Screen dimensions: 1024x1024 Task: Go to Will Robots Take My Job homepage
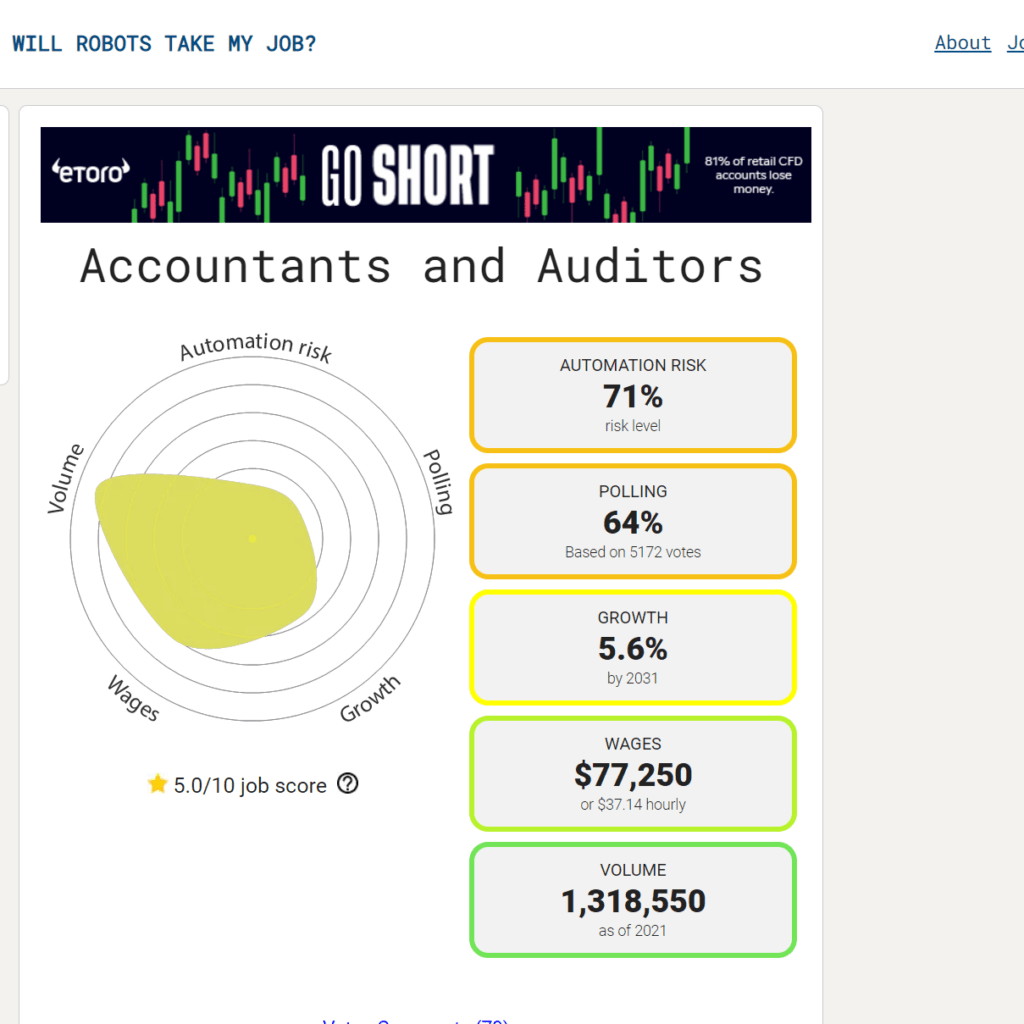164,44
